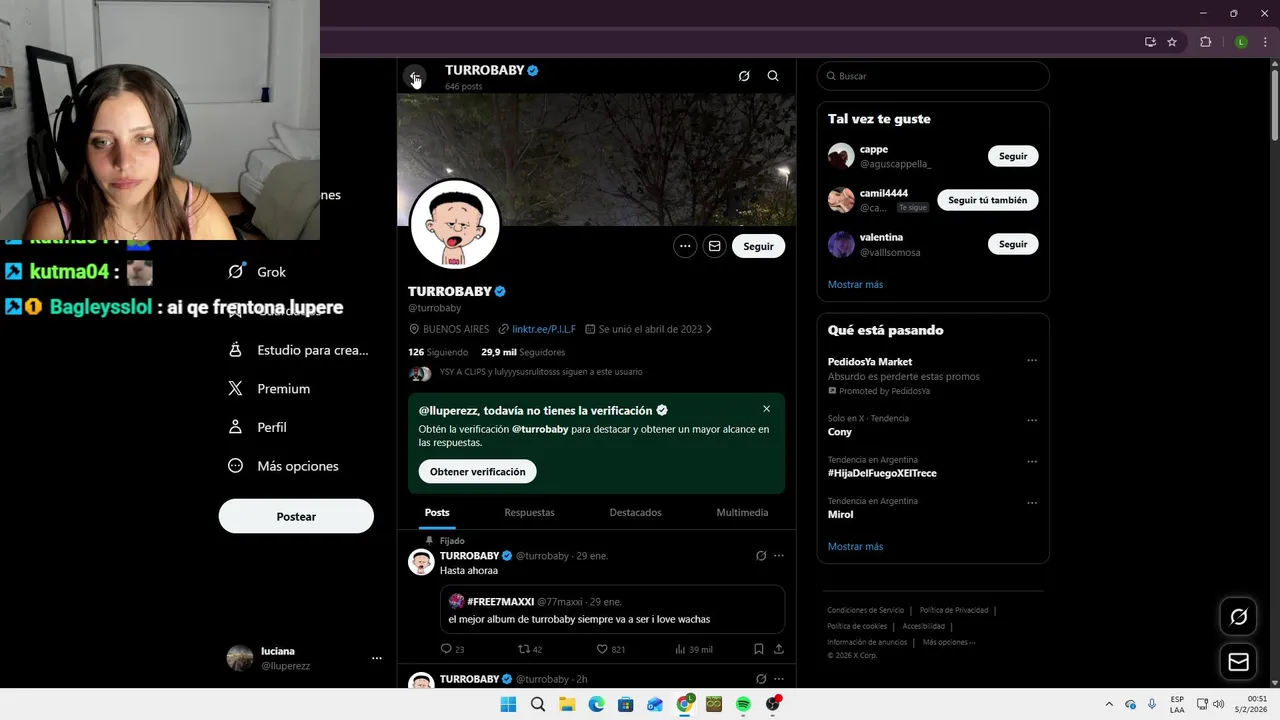The height and width of the screenshot is (720, 1280).
Task: Open Grok icon in the profile header
Action: click(x=744, y=76)
